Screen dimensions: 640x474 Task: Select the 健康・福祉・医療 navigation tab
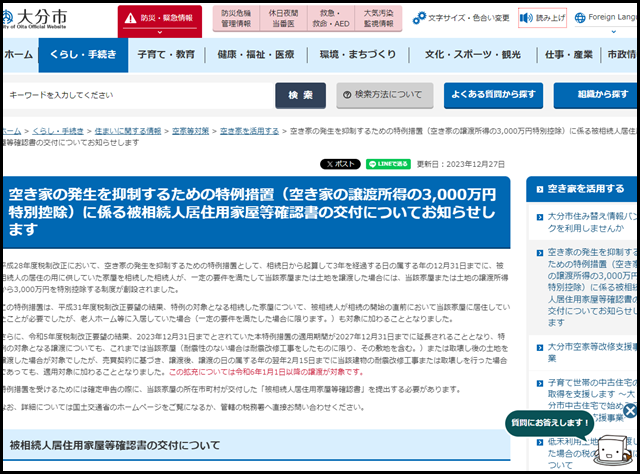[256, 54]
